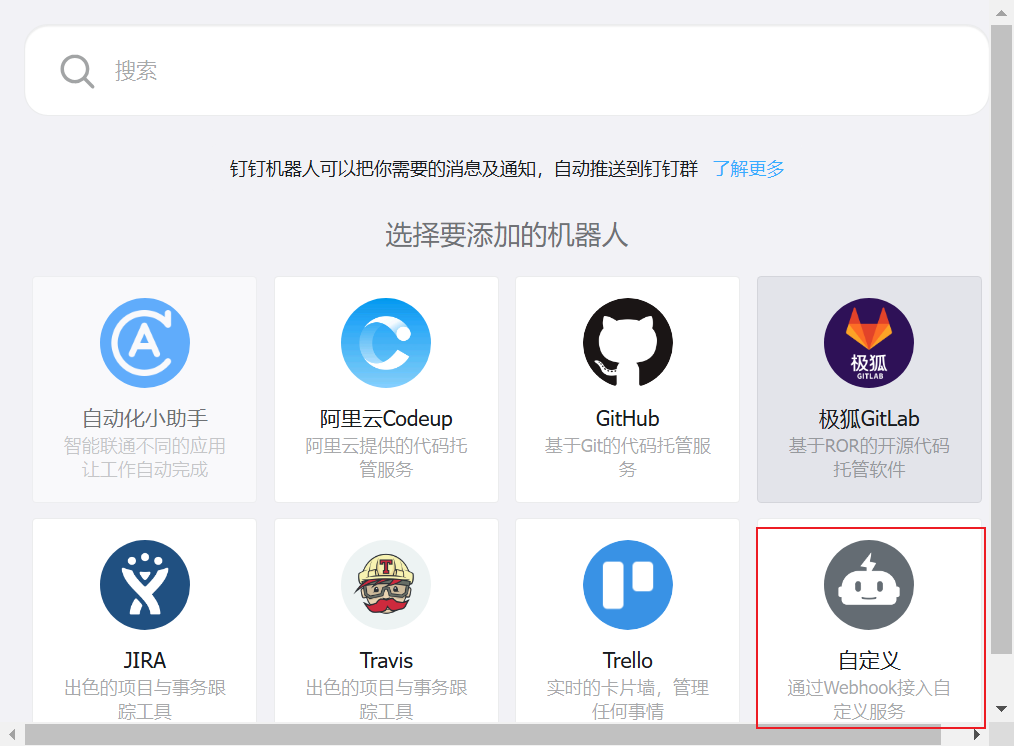Click the vertical scrollbar thumb

pos(1001,339)
